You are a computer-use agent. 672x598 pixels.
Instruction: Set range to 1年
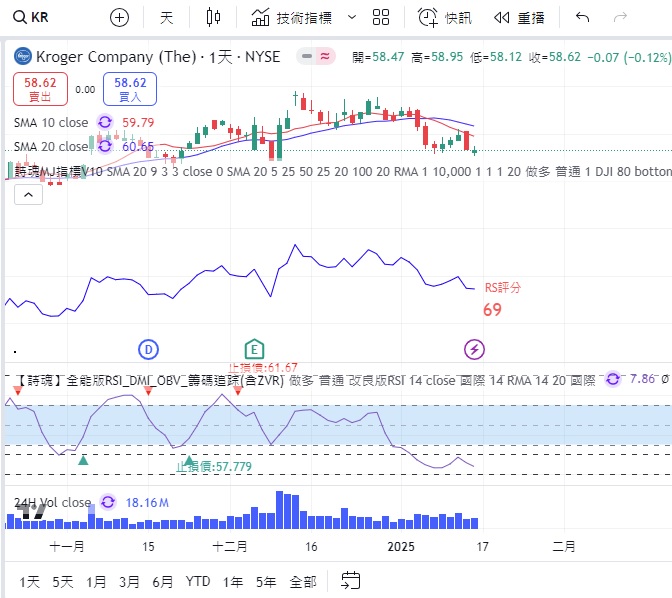[x=233, y=582]
